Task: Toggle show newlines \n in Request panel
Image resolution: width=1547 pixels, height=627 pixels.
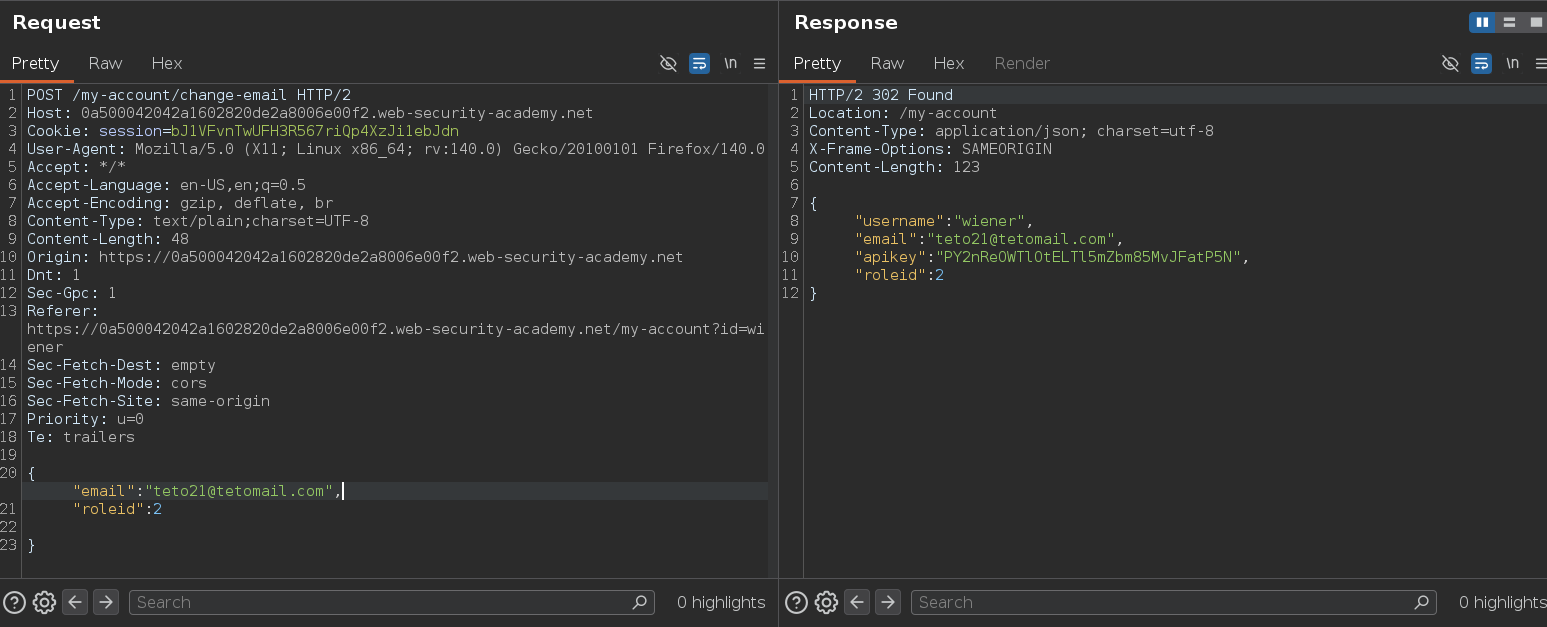Action: (731, 63)
